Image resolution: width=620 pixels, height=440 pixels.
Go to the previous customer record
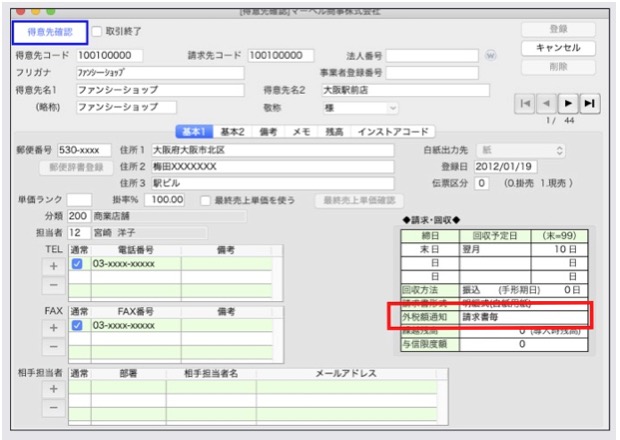click(x=546, y=103)
